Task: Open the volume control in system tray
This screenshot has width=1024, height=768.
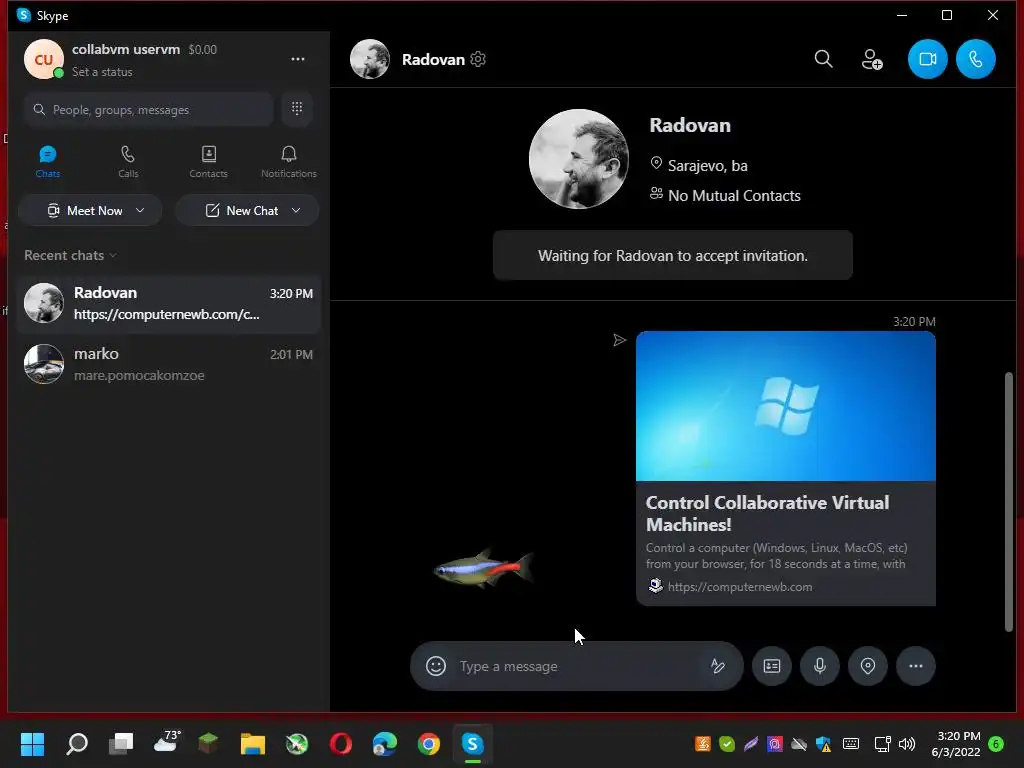Action: pyautogui.click(x=906, y=744)
